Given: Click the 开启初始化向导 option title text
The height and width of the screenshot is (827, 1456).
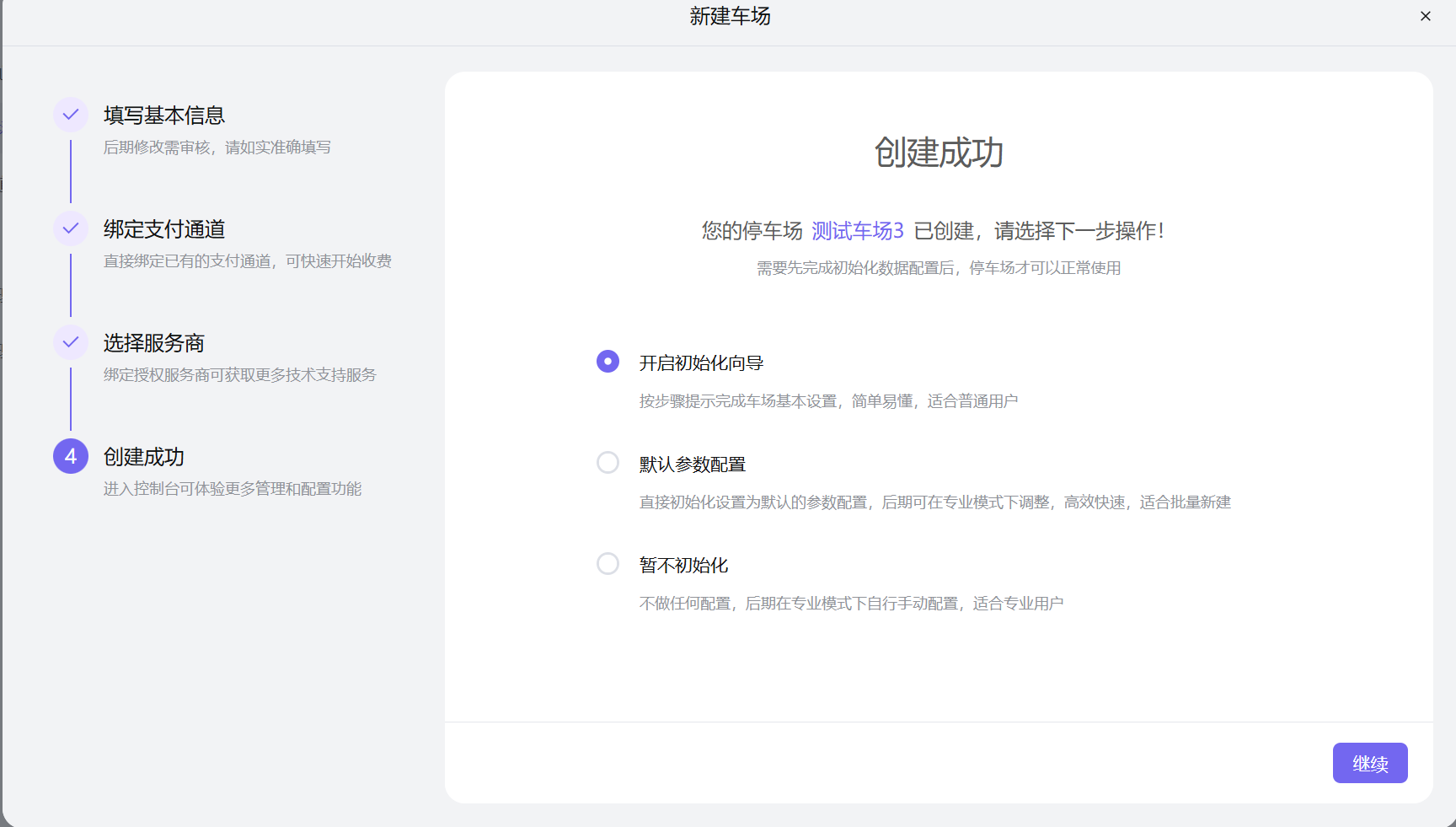Looking at the screenshot, I should (x=701, y=362).
